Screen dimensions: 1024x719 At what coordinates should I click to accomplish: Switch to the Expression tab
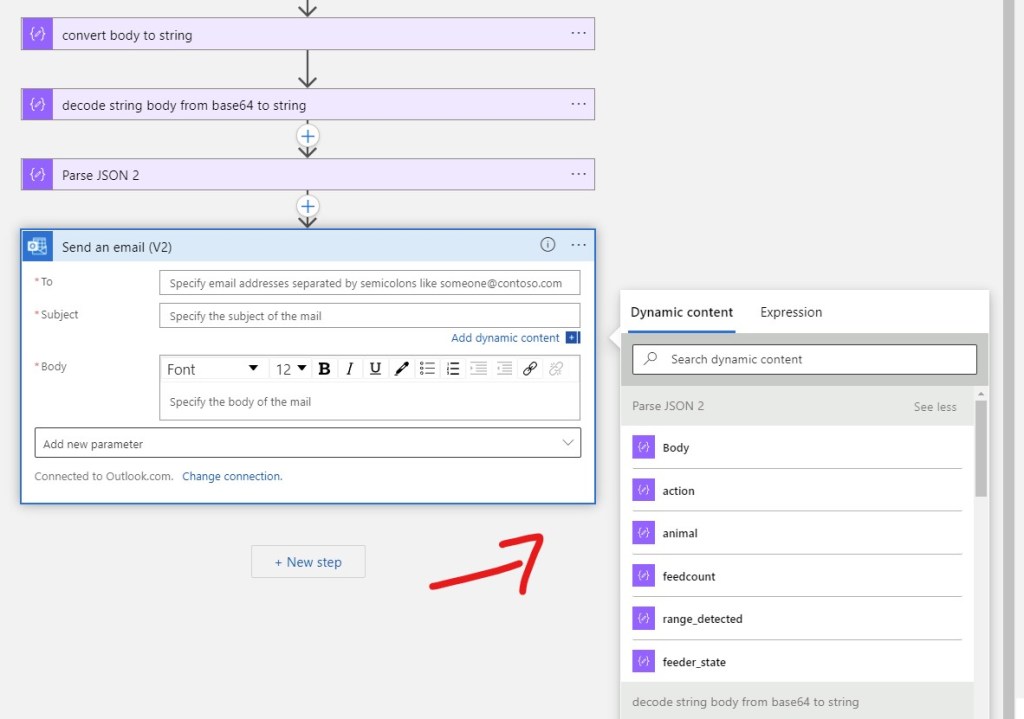(x=791, y=312)
